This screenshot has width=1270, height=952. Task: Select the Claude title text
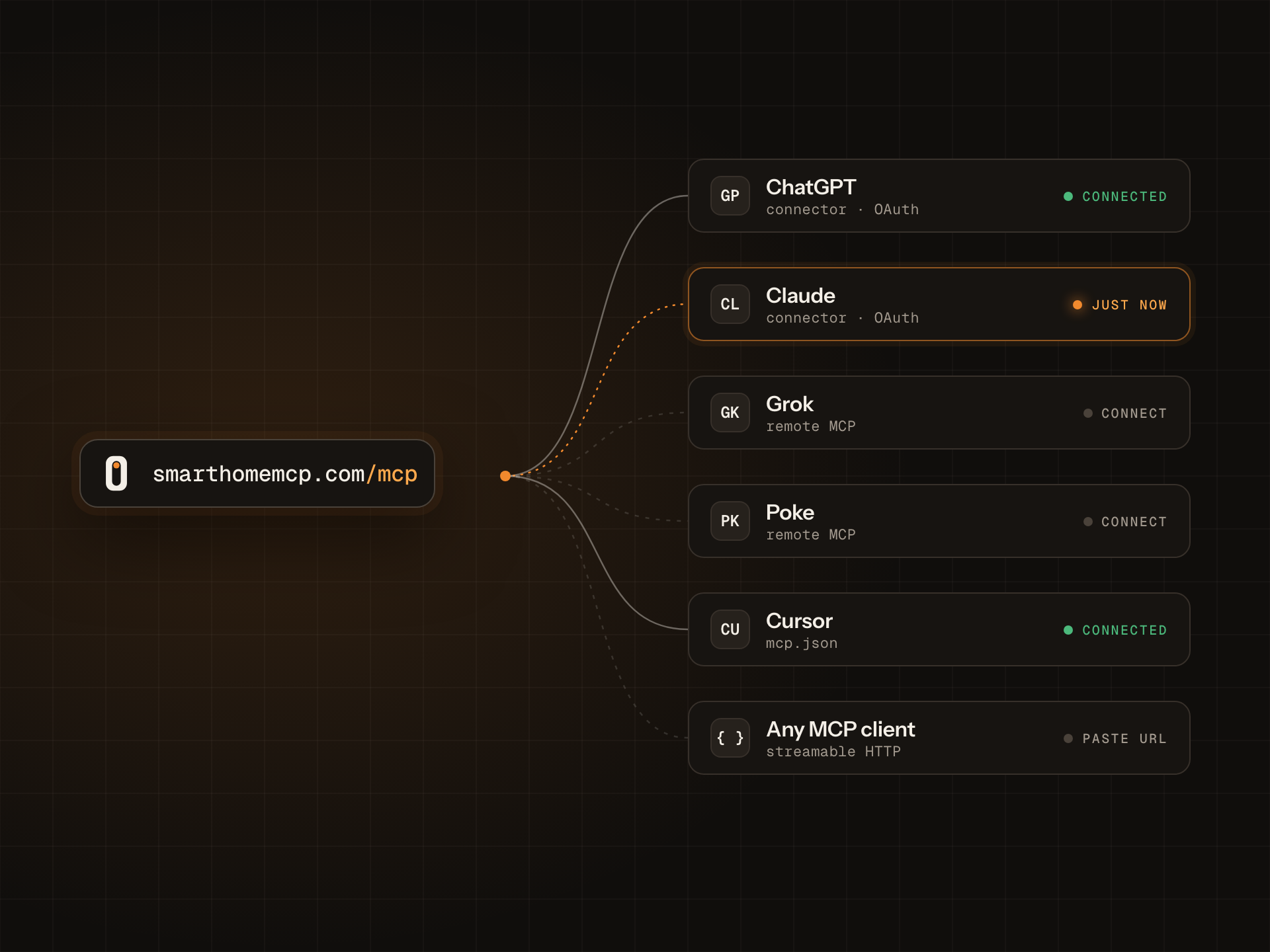pos(800,296)
